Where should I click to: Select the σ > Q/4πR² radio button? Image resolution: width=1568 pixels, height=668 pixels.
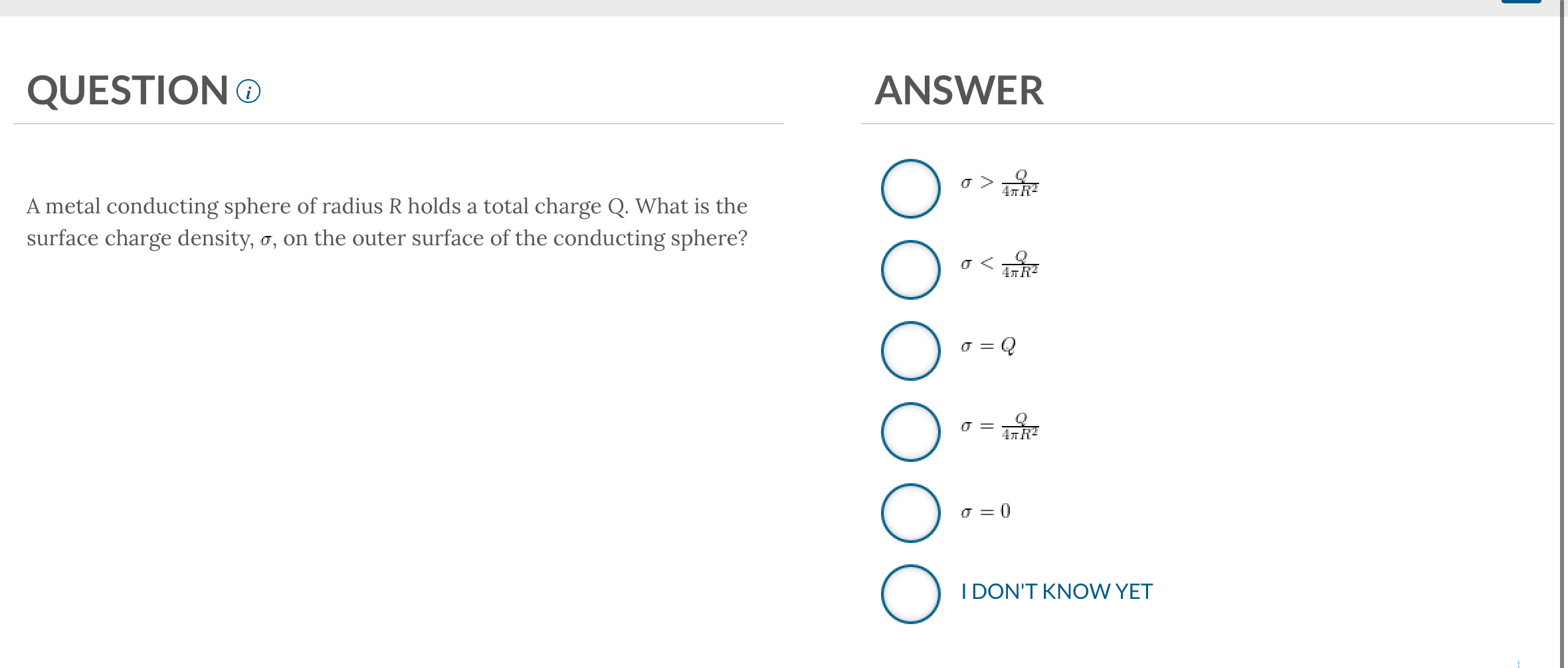(910, 188)
